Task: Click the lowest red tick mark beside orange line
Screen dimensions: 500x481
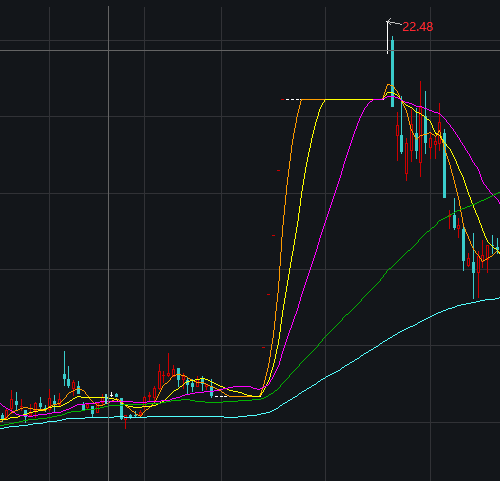Action: click(x=263, y=348)
